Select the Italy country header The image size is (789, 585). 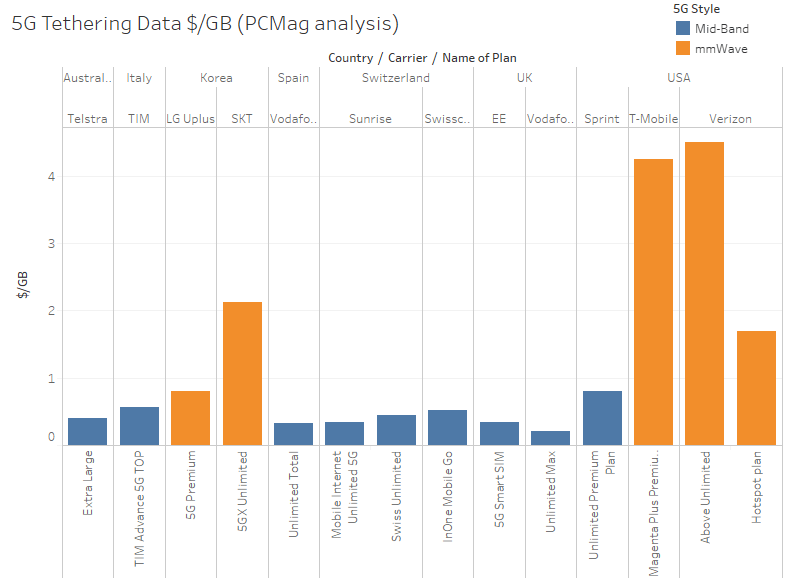139,78
